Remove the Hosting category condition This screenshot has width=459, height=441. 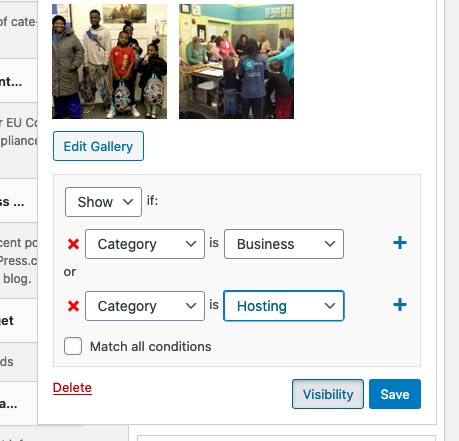[x=73, y=306]
